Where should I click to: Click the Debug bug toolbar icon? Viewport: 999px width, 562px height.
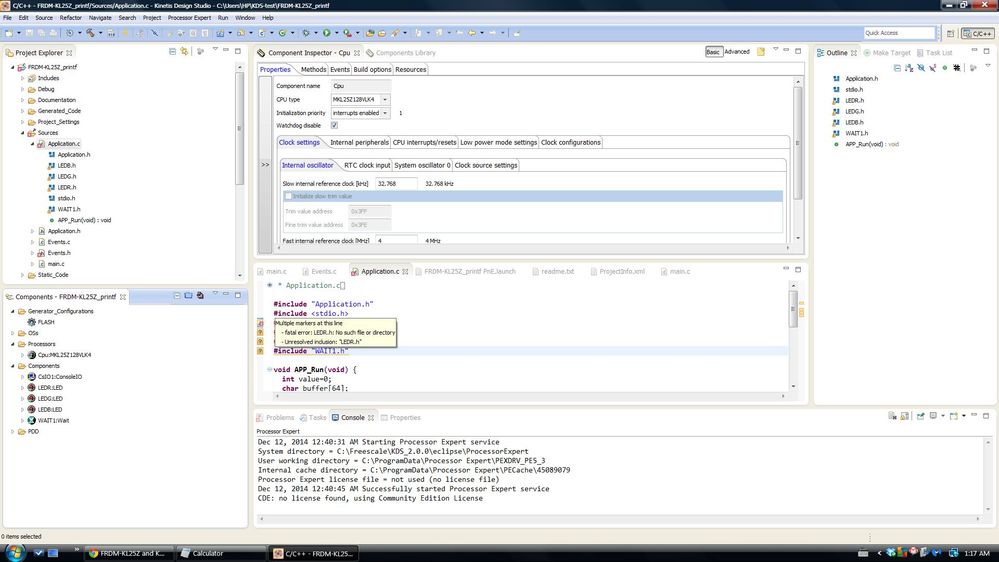coord(306,32)
